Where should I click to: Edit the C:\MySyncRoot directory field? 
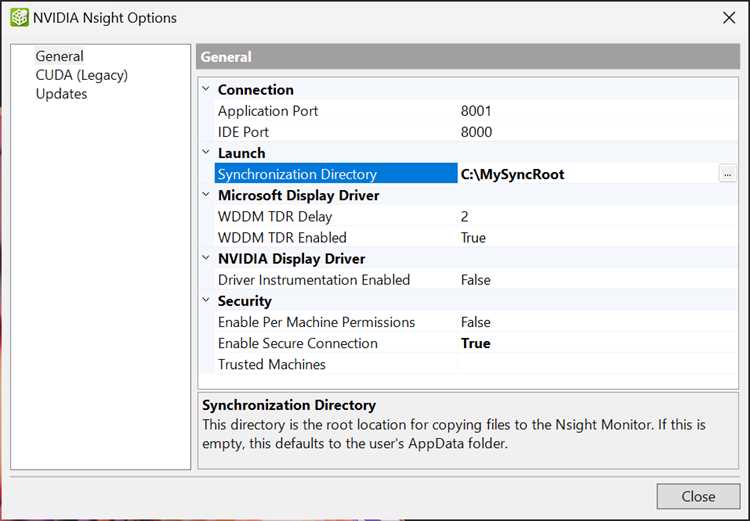click(x=588, y=174)
